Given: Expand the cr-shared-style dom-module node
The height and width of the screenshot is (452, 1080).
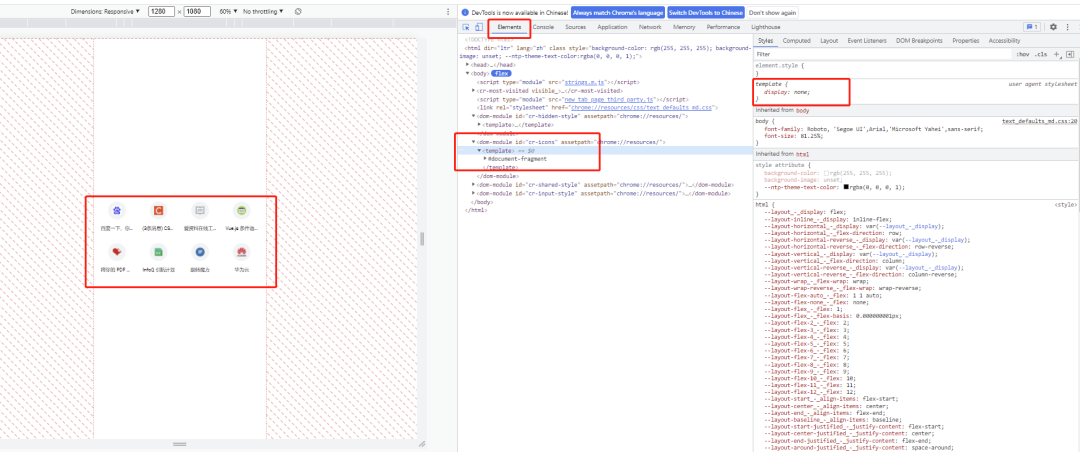Looking at the screenshot, I should [474, 185].
